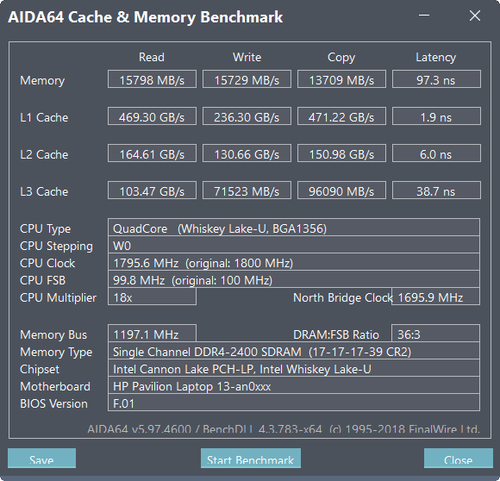The width and height of the screenshot is (500, 481).
Task: Click the CPU Multiplier 18x field
Action: tap(152, 297)
